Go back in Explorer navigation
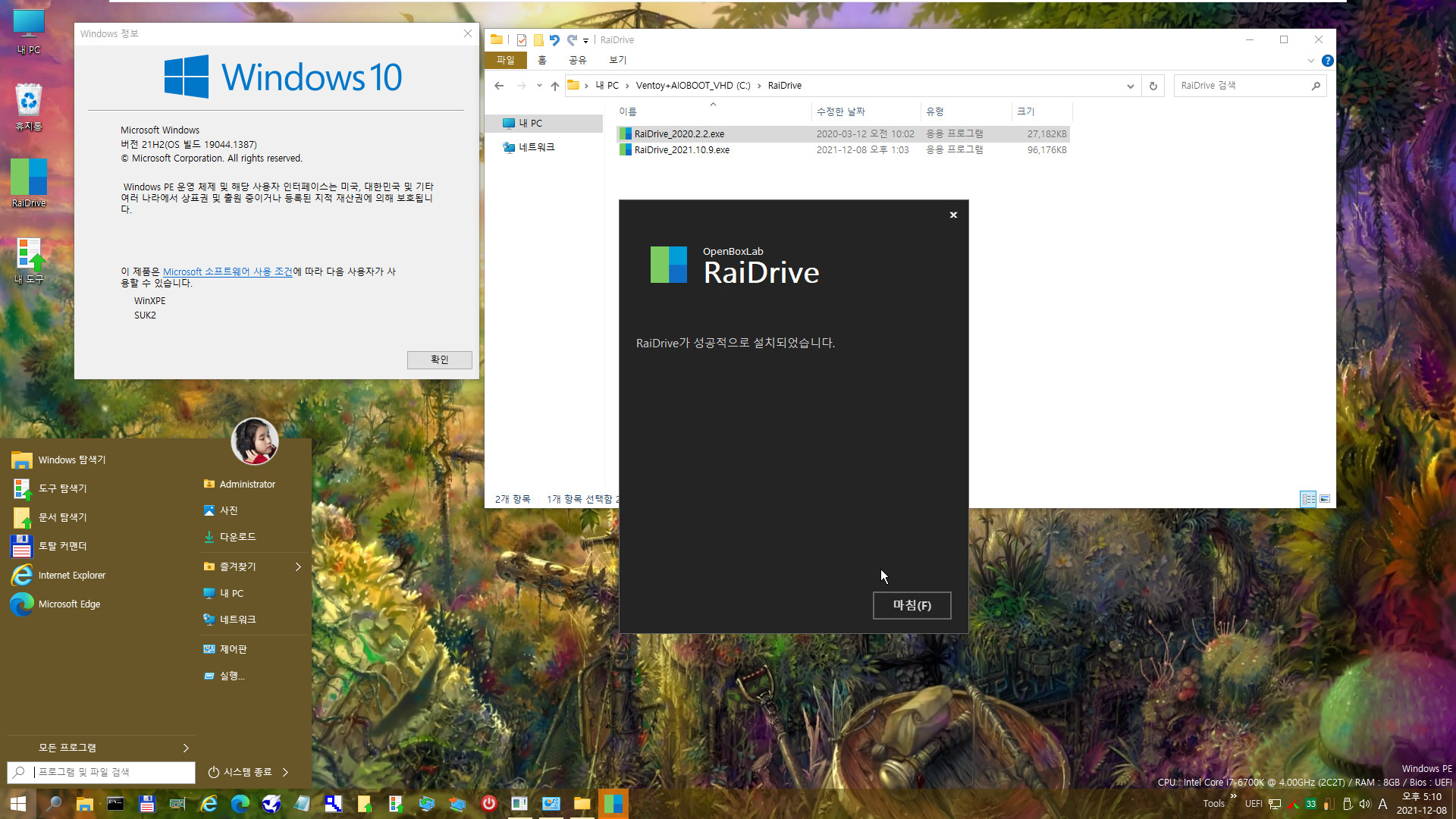 click(x=499, y=86)
